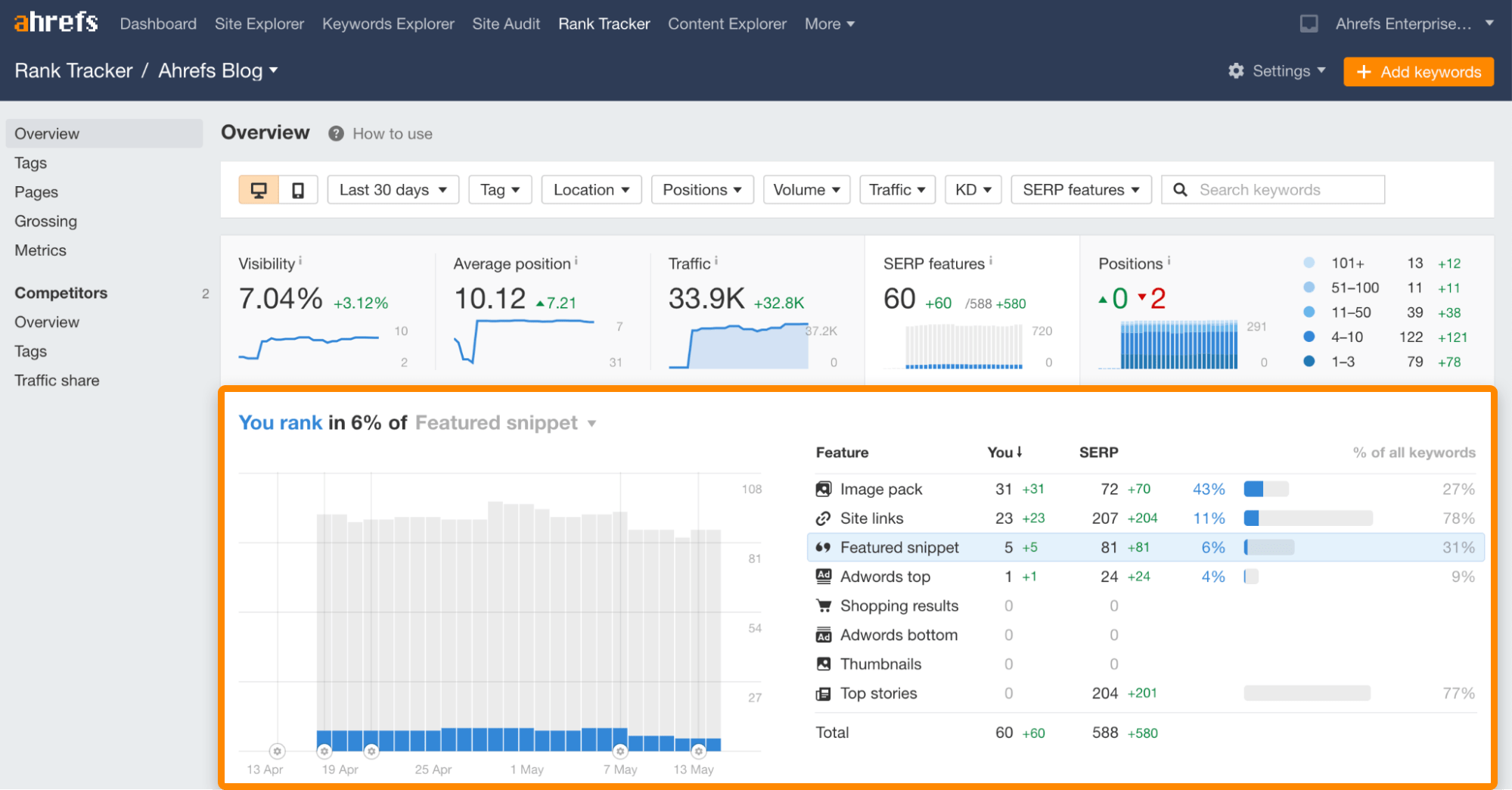Click the Ahrefs logo
The height and width of the screenshot is (790, 1512).
pyautogui.click(x=56, y=23)
